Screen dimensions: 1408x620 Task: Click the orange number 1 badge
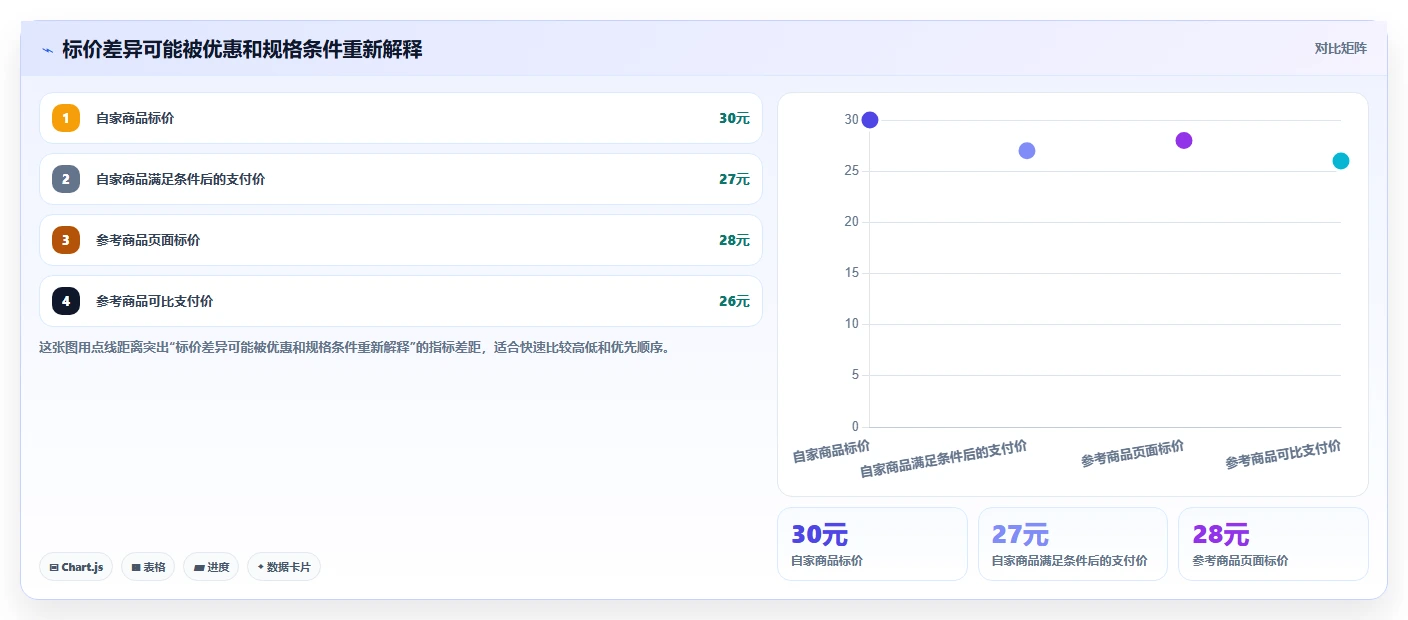66,118
